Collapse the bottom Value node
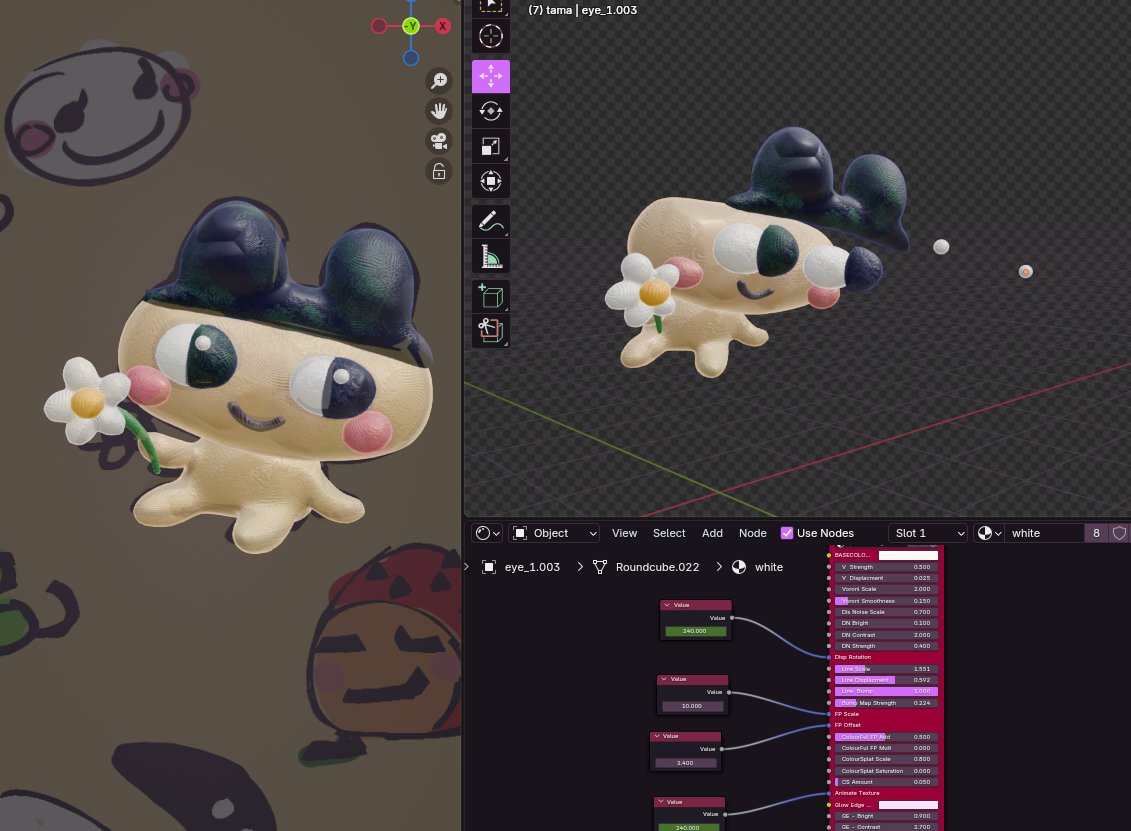The height and width of the screenshot is (831, 1131). pyautogui.click(x=660, y=801)
